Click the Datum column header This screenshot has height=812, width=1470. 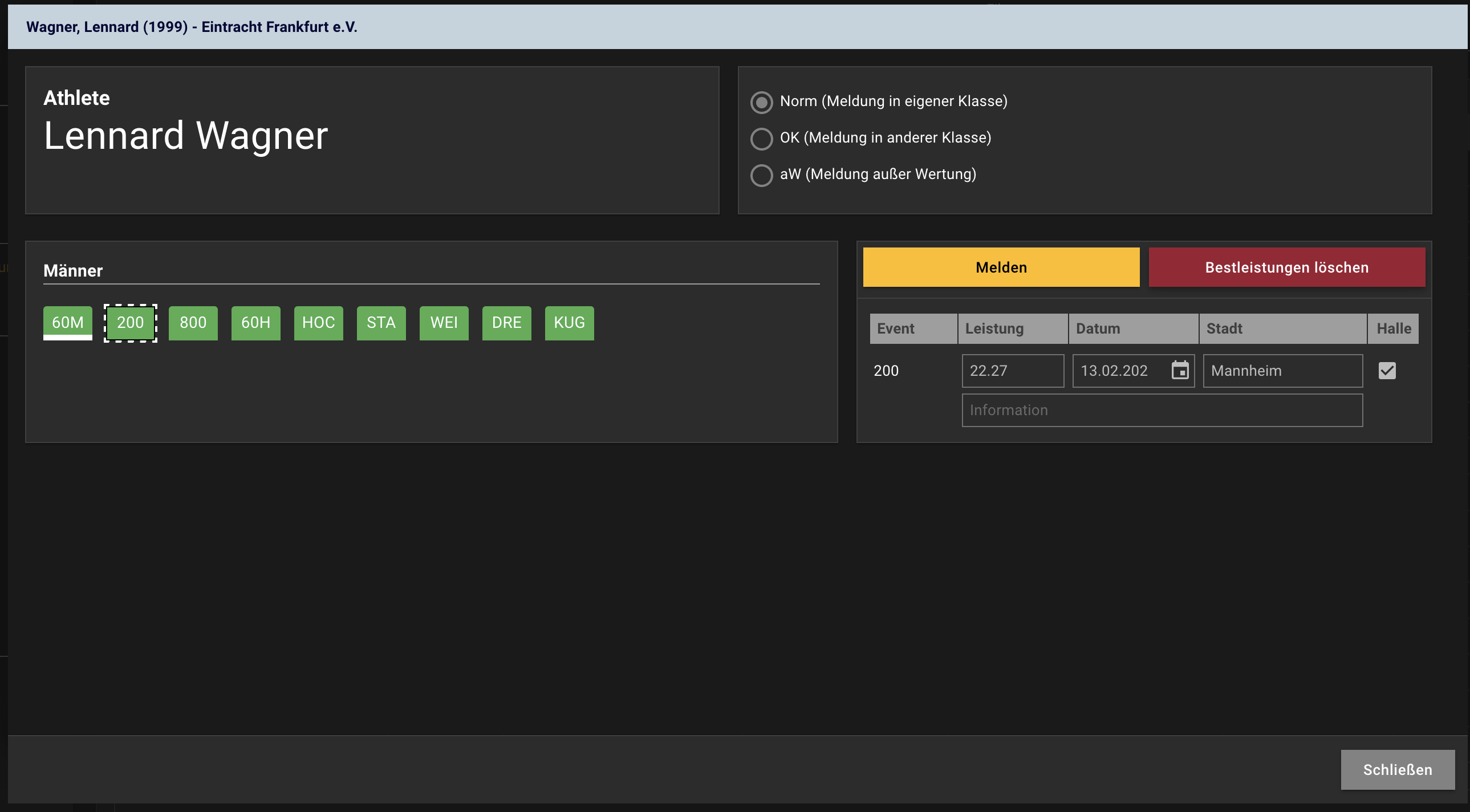pyautogui.click(x=1134, y=328)
